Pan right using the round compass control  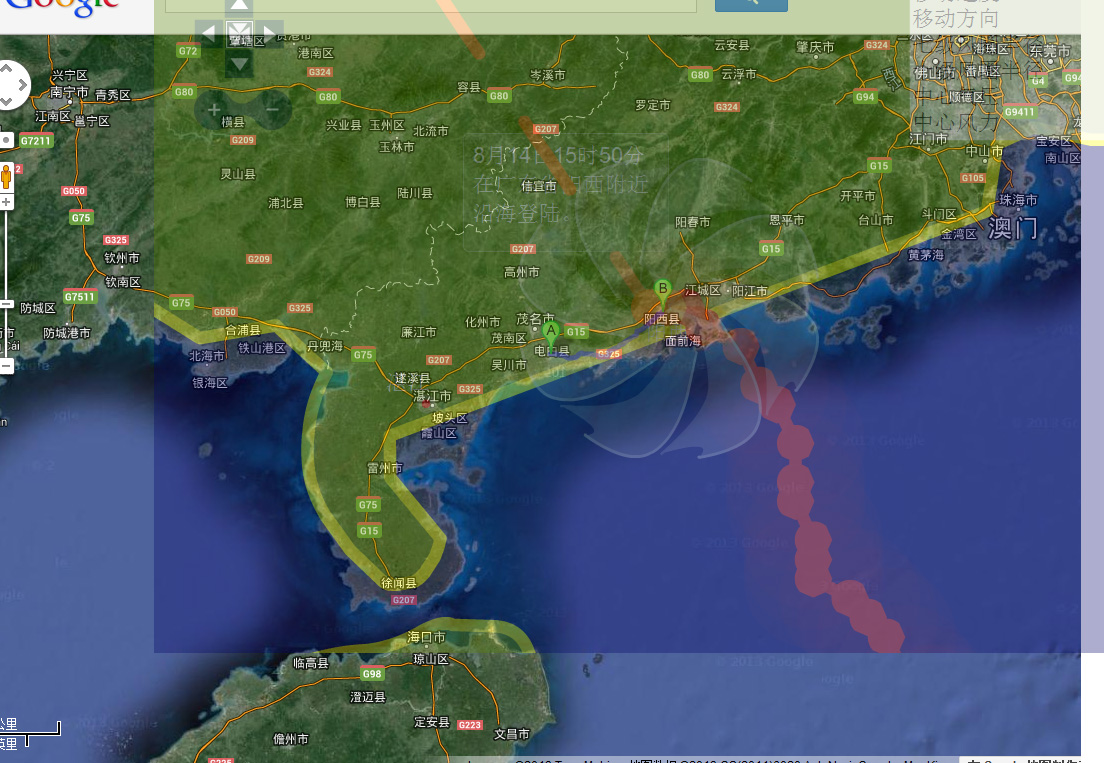pyautogui.click(x=24, y=84)
